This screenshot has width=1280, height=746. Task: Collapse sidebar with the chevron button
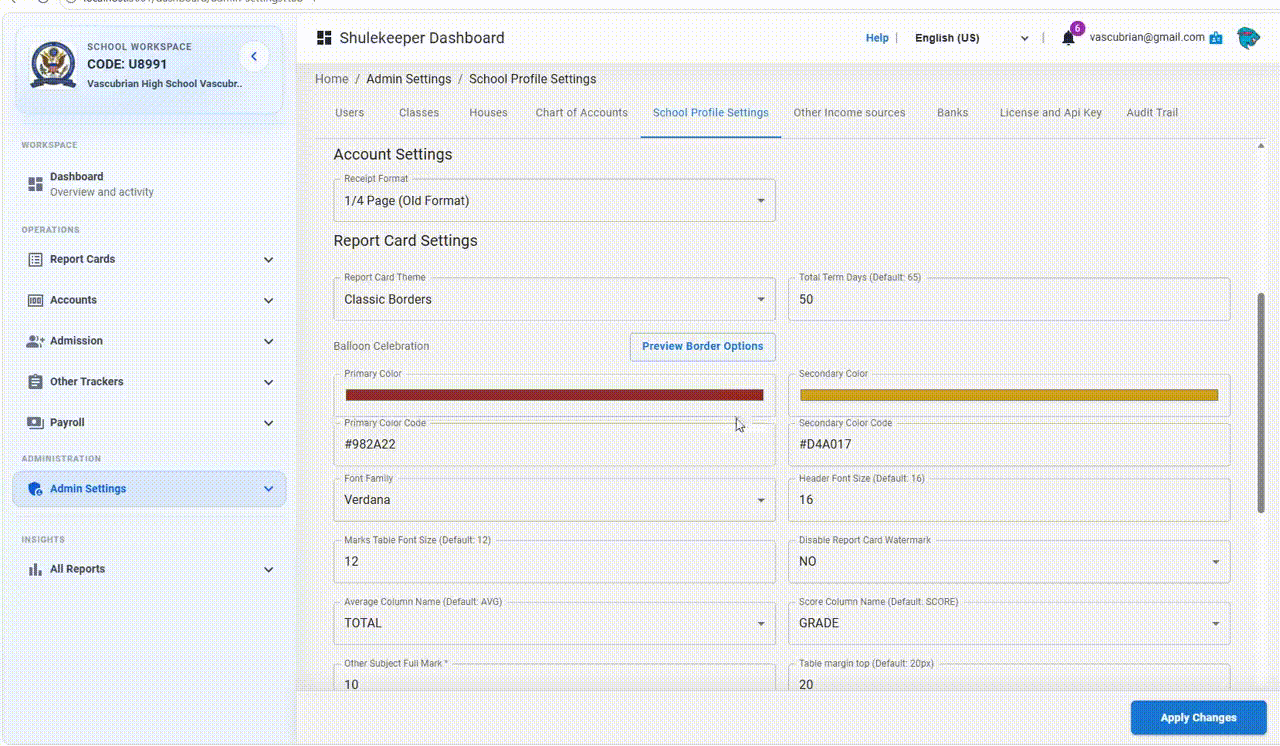click(x=254, y=57)
